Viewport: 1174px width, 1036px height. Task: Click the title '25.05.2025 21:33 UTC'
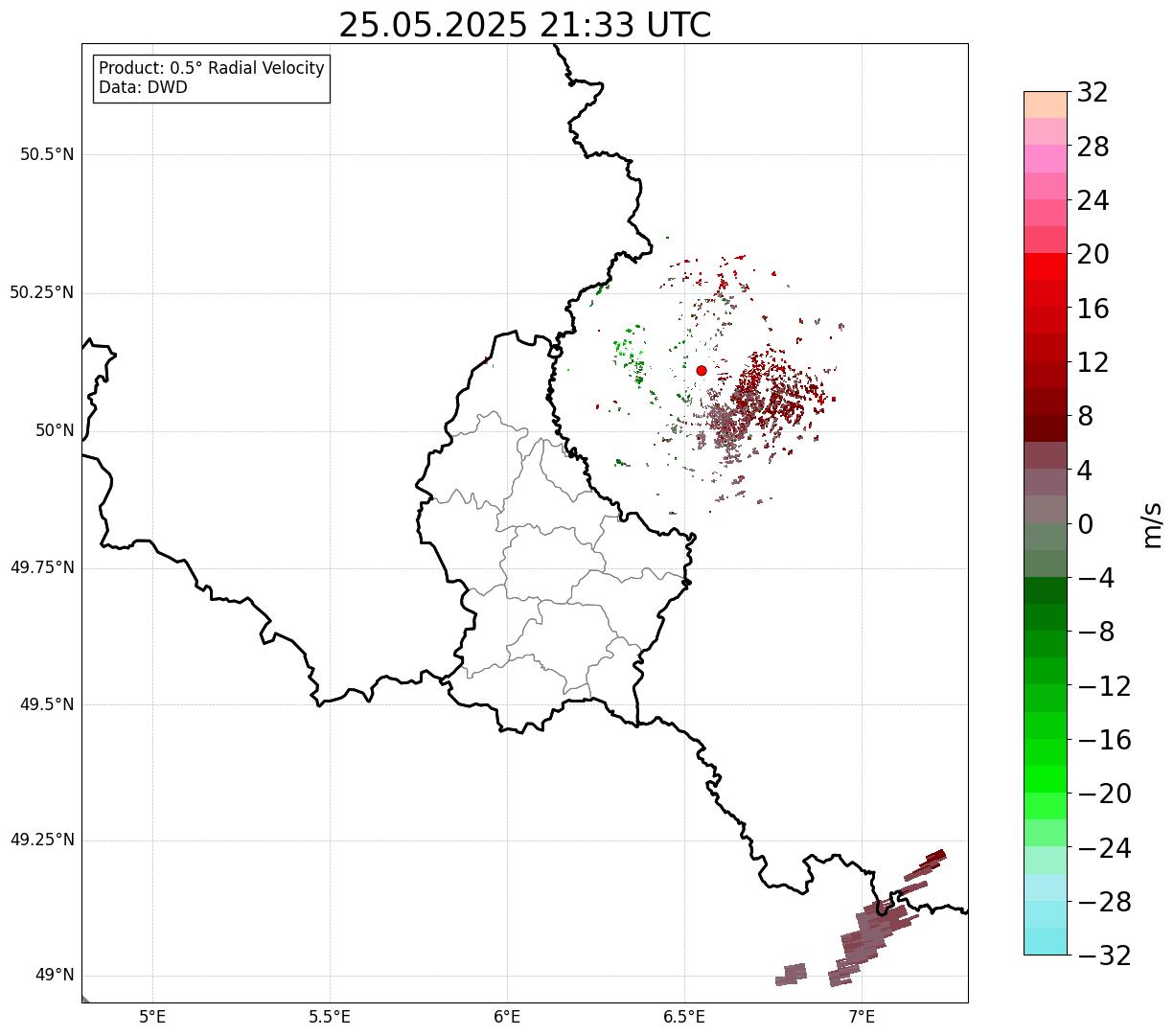pos(524,25)
